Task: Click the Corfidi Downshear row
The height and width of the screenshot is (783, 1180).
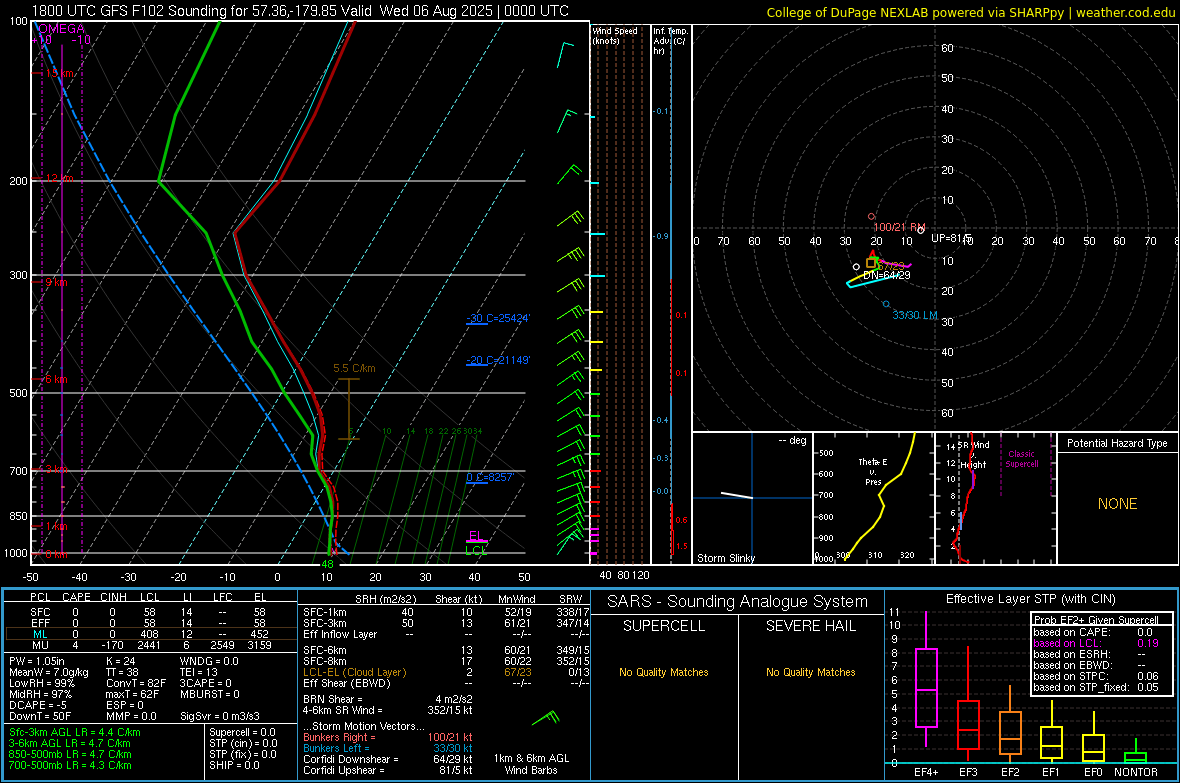Action: 388,760
